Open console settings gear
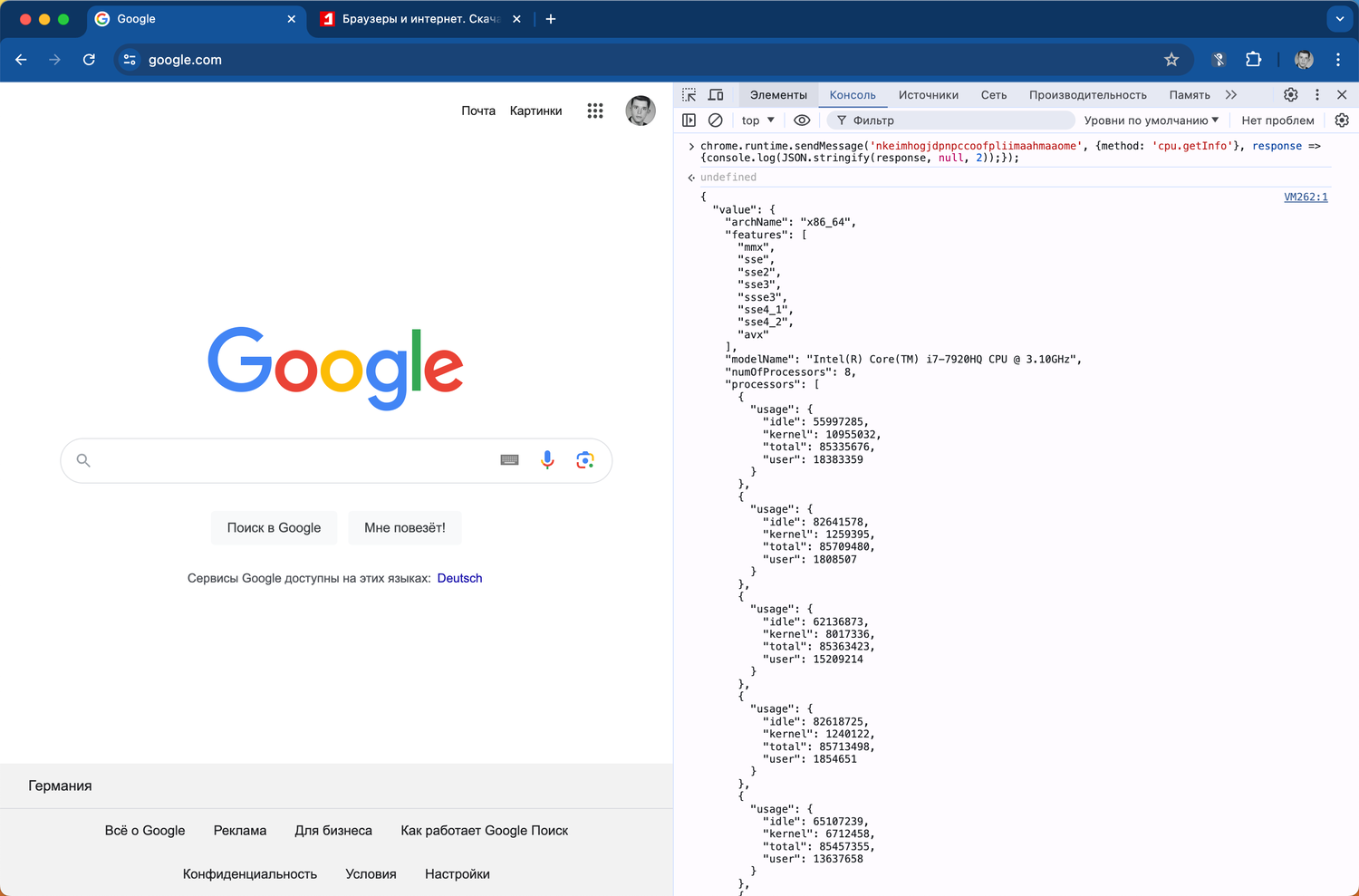 1342,120
